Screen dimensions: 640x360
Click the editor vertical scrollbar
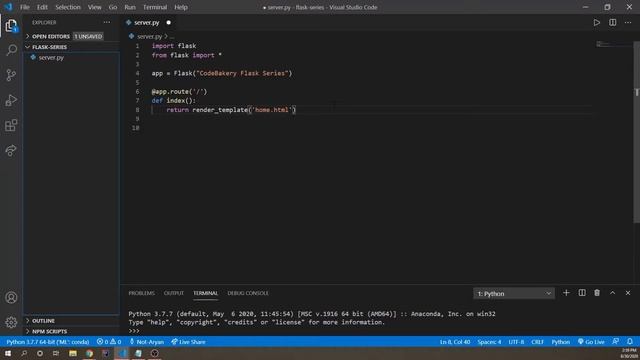[x=636, y=132]
